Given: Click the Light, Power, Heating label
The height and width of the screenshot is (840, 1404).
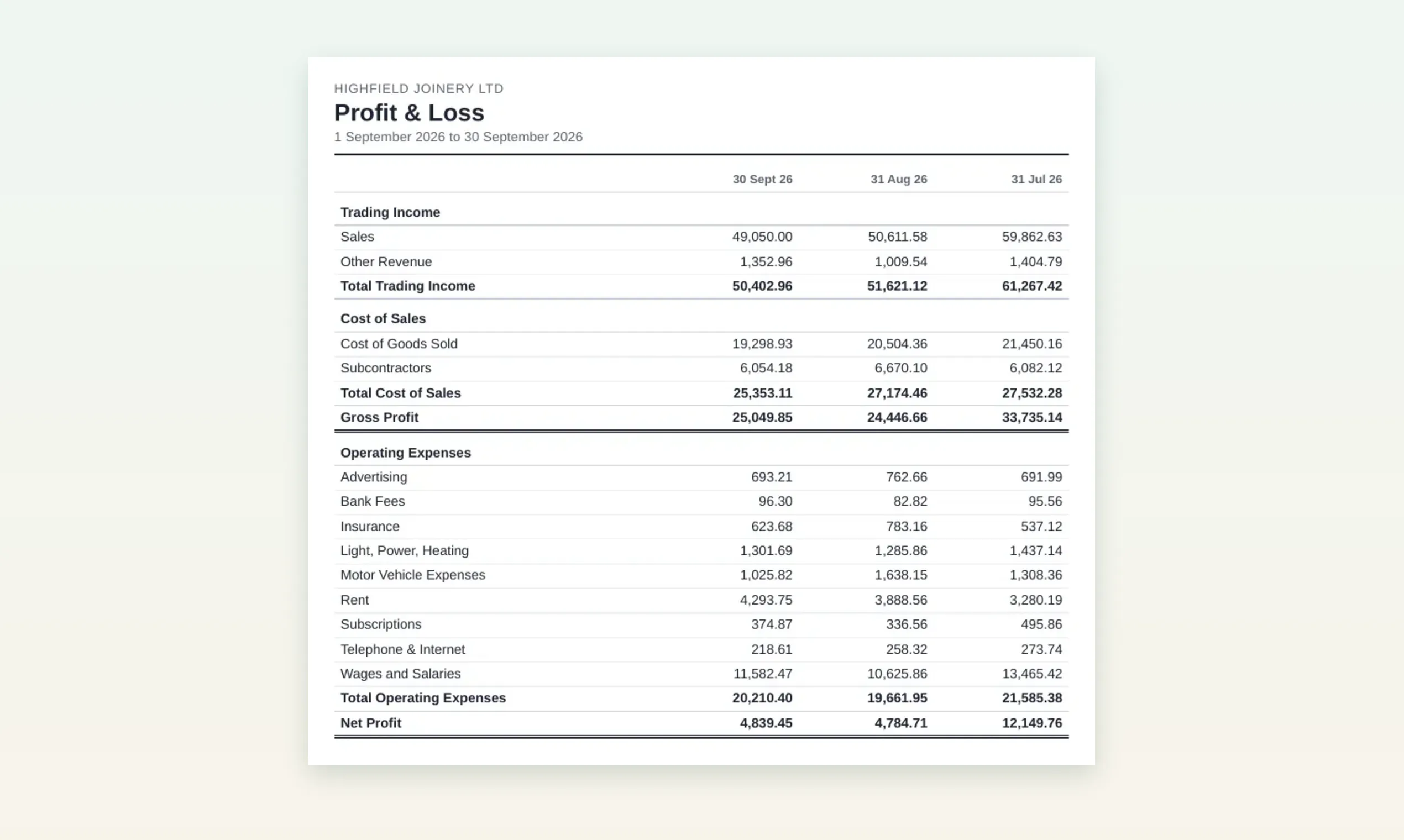Looking at the screenshot, I should click(404, 551).
